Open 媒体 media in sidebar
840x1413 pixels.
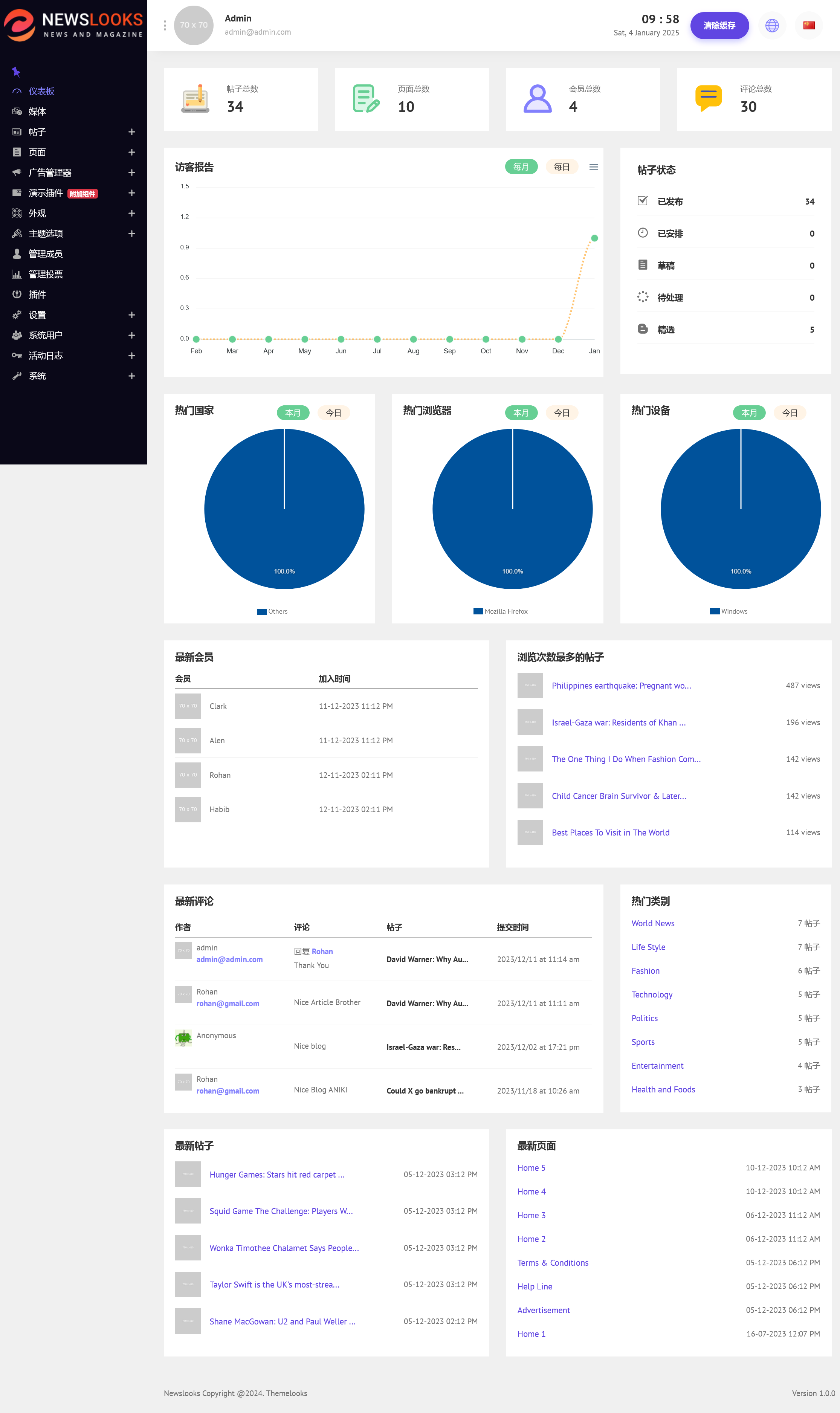pyautogui.click(x=37, y=112)
